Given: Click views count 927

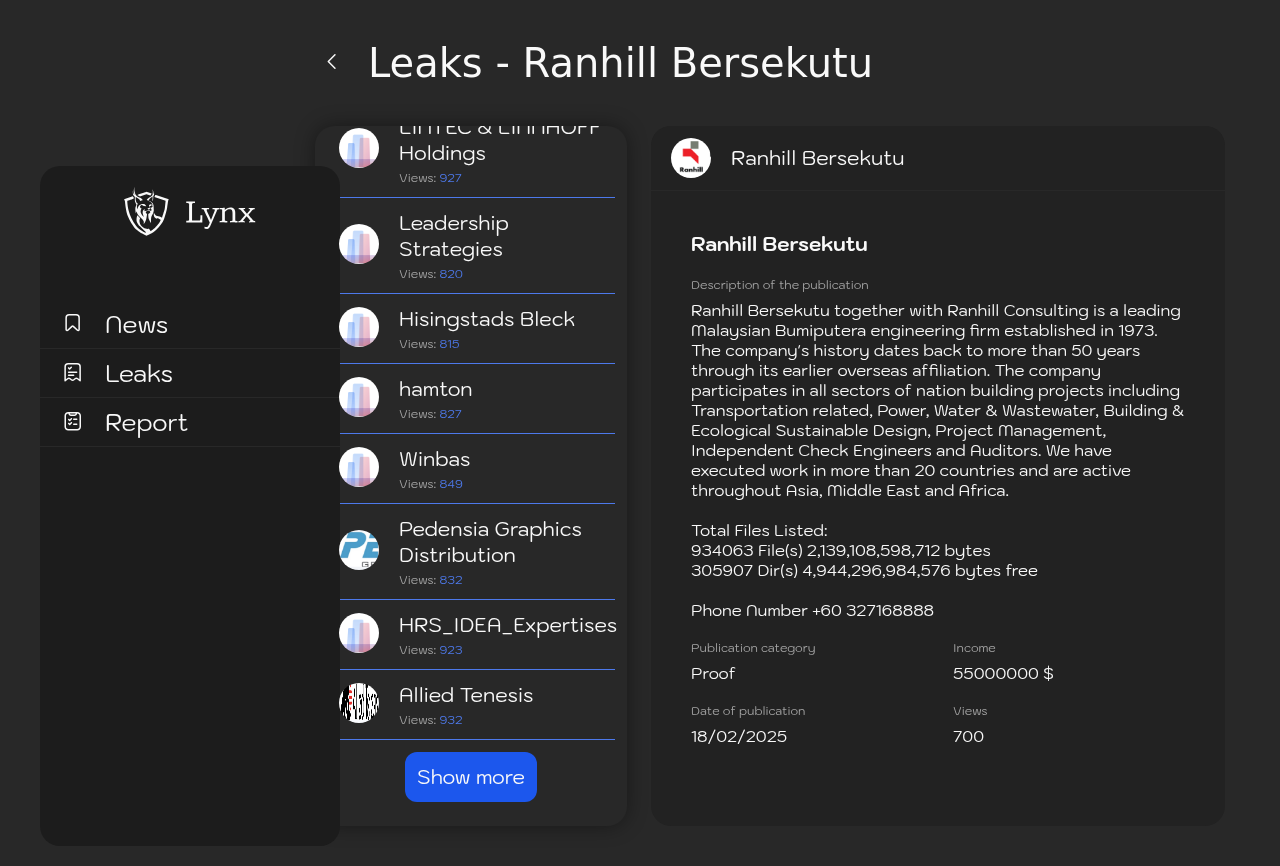Looking at the screenshot, I should tap(450, 178).
